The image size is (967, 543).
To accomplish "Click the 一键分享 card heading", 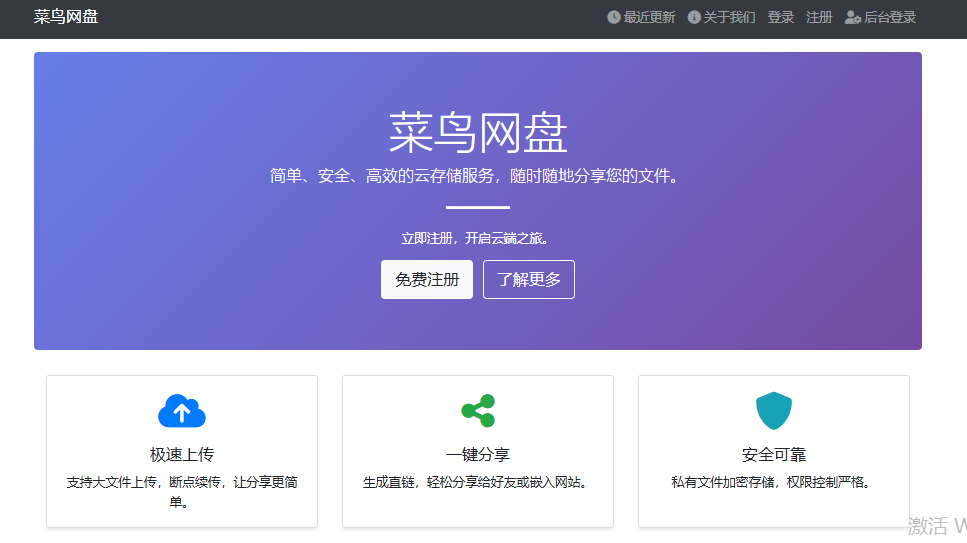I will 478,455.
